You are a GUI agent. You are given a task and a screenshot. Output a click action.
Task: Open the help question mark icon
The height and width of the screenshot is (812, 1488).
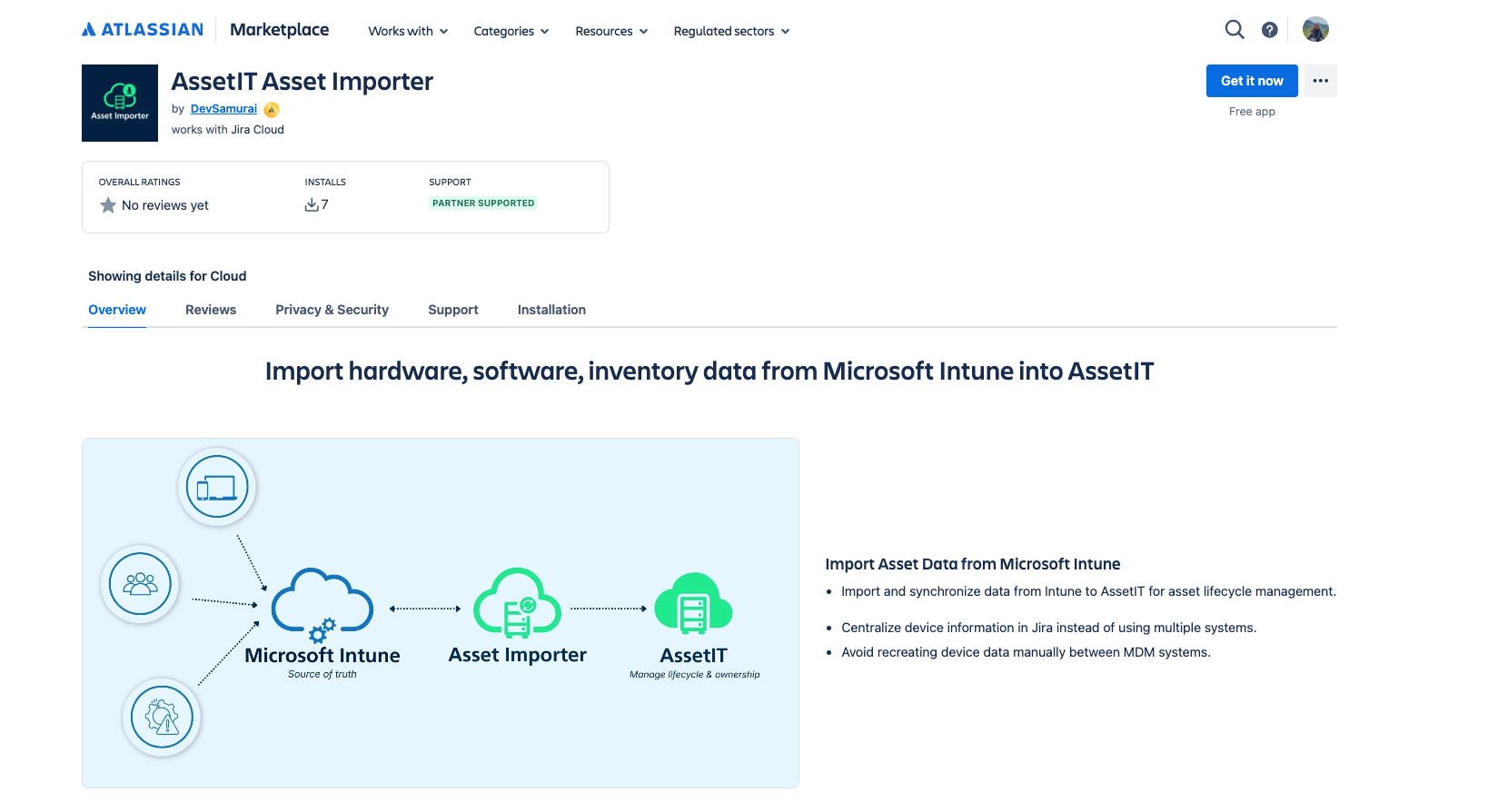click(1269, 30)
